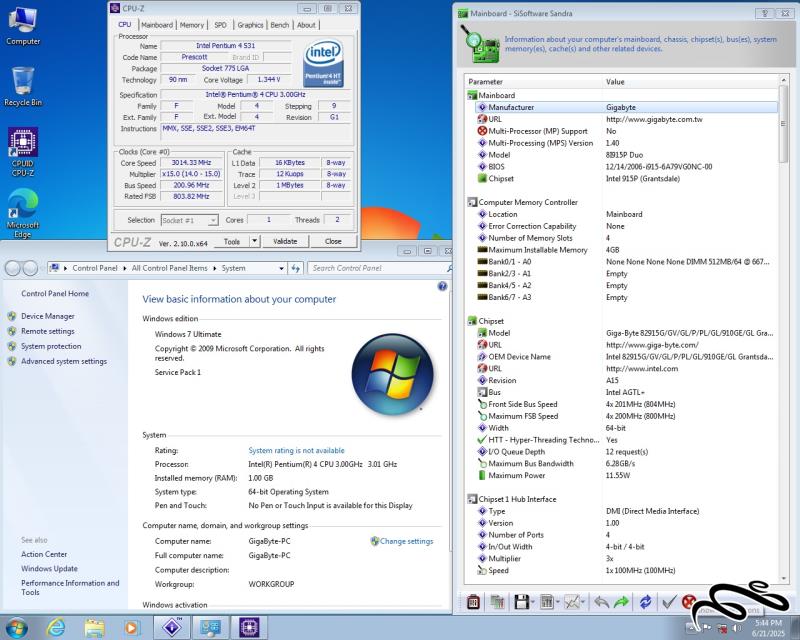This screenshot has width=800, height=640.
Task: Open the Windows Update link
Action: [x=49, y=569]
